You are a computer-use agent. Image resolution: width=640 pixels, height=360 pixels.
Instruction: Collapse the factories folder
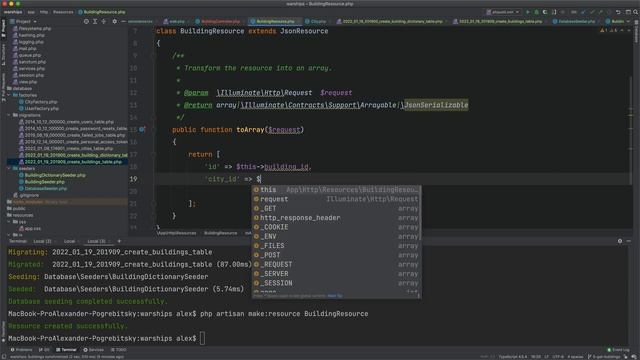9,95
